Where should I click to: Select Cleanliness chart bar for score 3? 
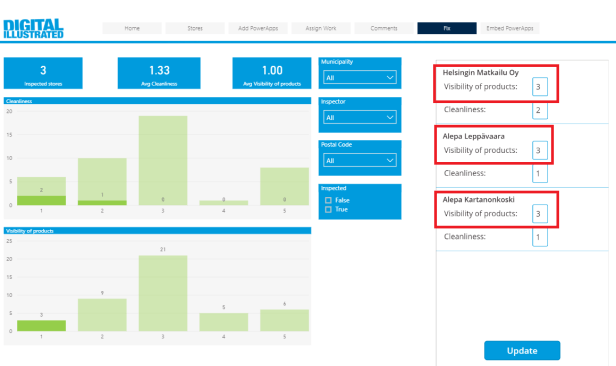(163, 160)
